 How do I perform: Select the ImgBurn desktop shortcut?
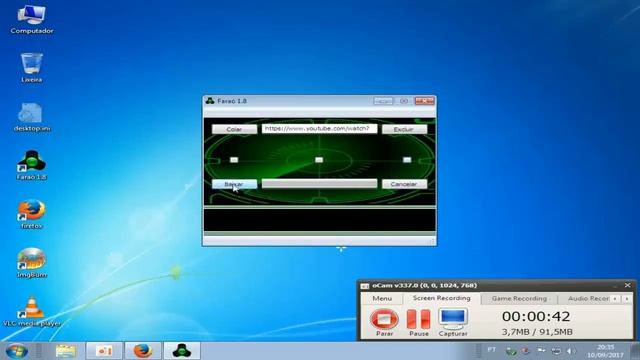click(31, 263)
